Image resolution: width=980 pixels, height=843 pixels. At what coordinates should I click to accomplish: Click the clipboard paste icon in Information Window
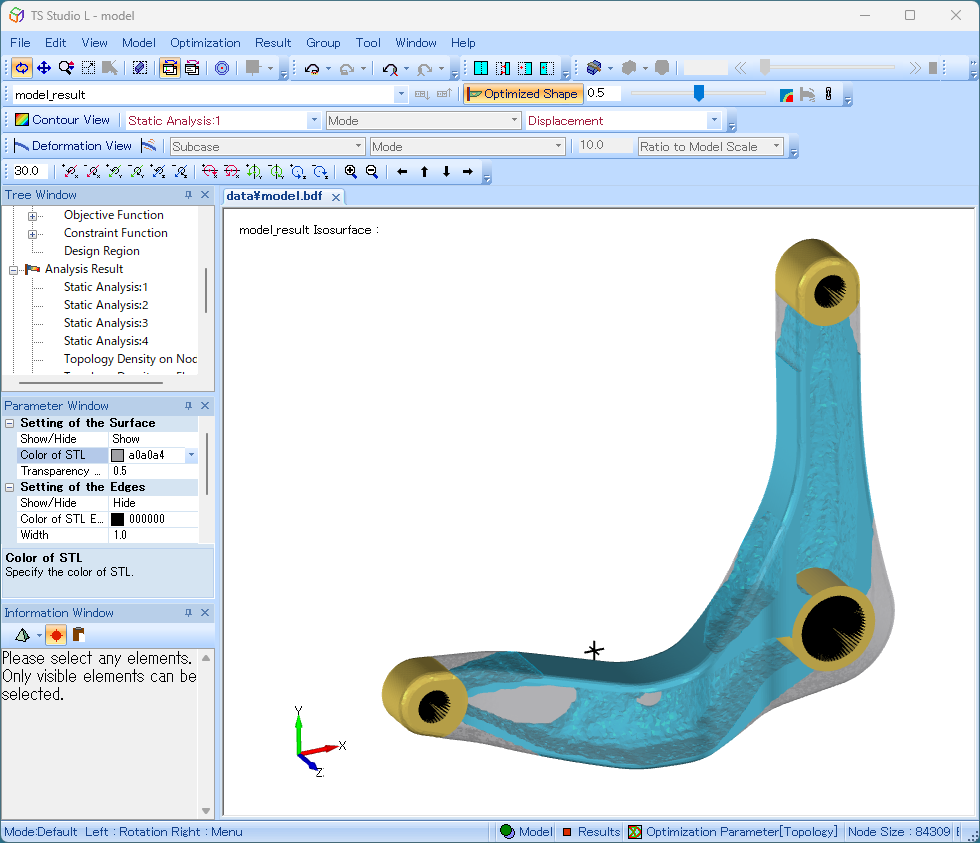point(78,635)
